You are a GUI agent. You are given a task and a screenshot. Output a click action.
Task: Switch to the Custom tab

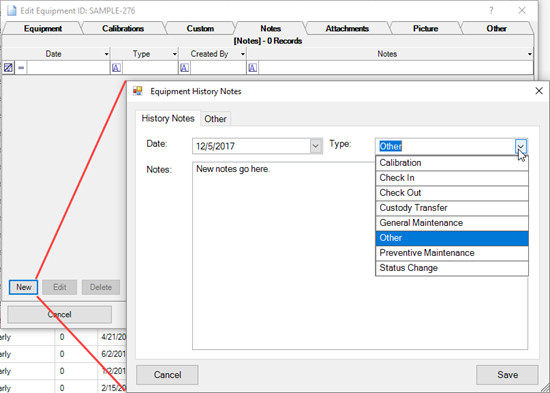200,28
